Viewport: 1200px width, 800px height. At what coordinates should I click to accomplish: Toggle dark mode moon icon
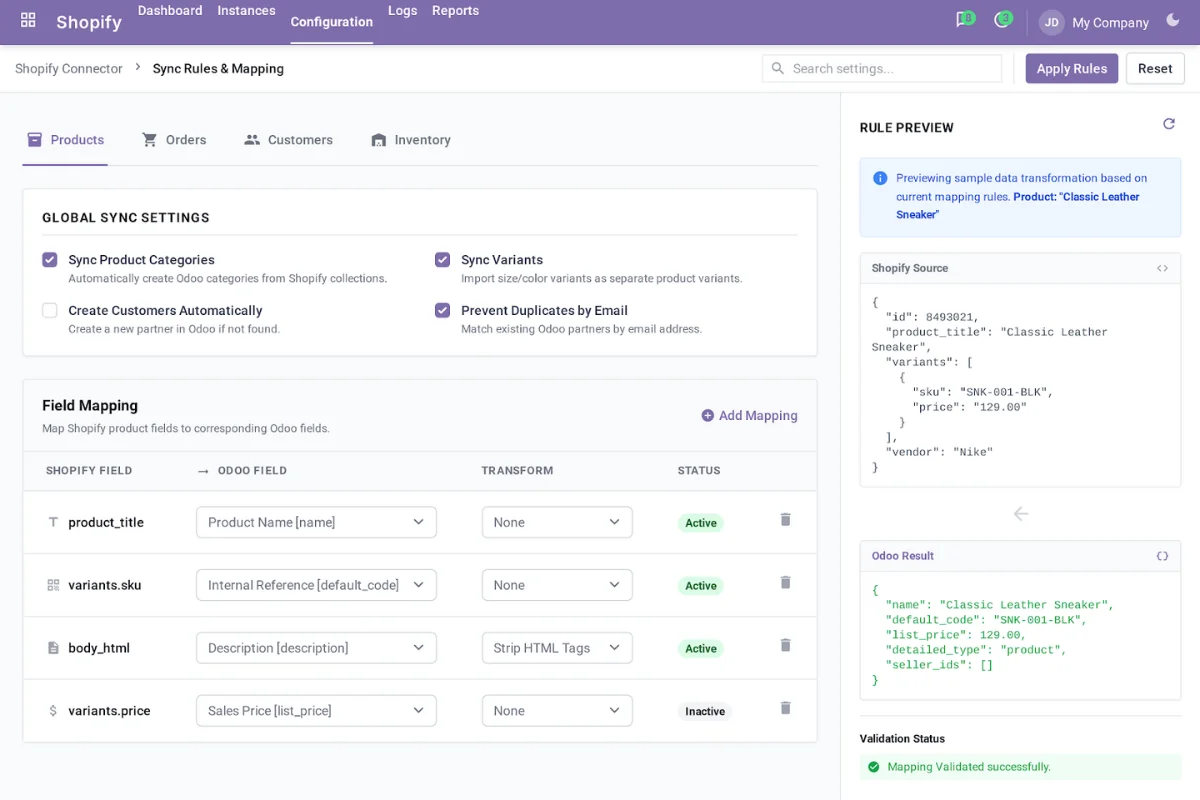click(x=1172, y=21)
